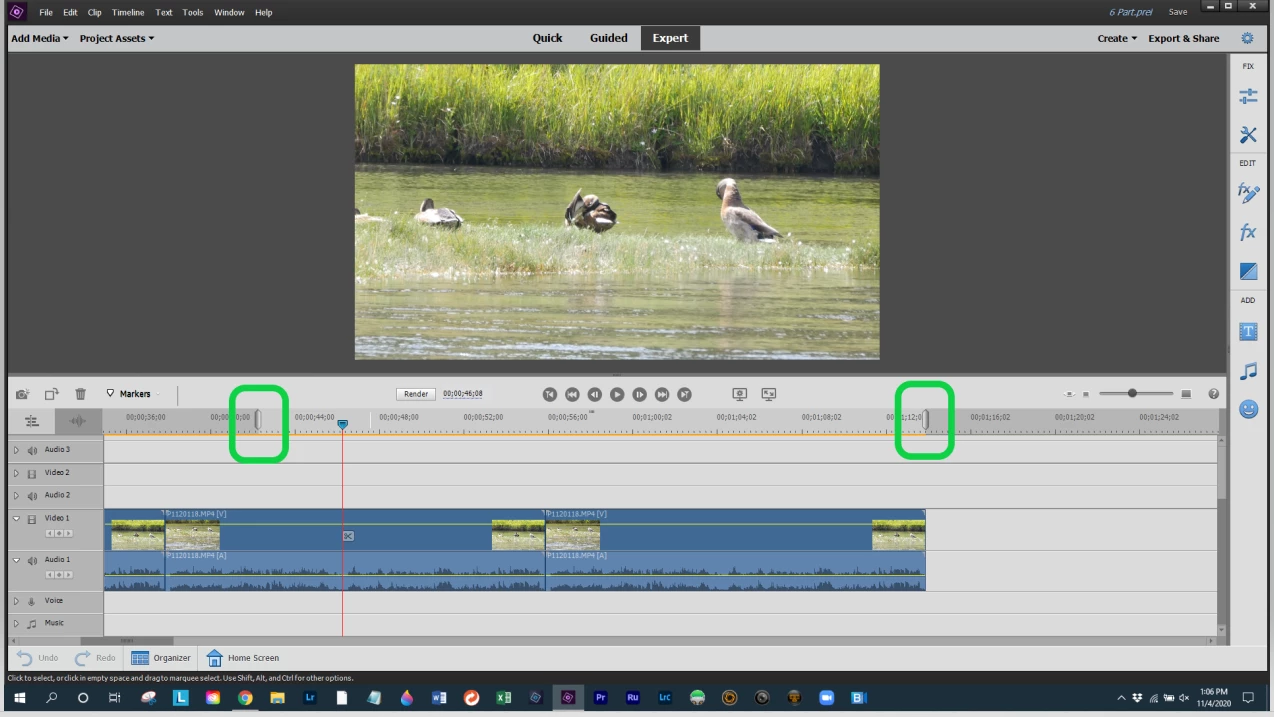Open the Add Media dropdown

pos(40,38)
